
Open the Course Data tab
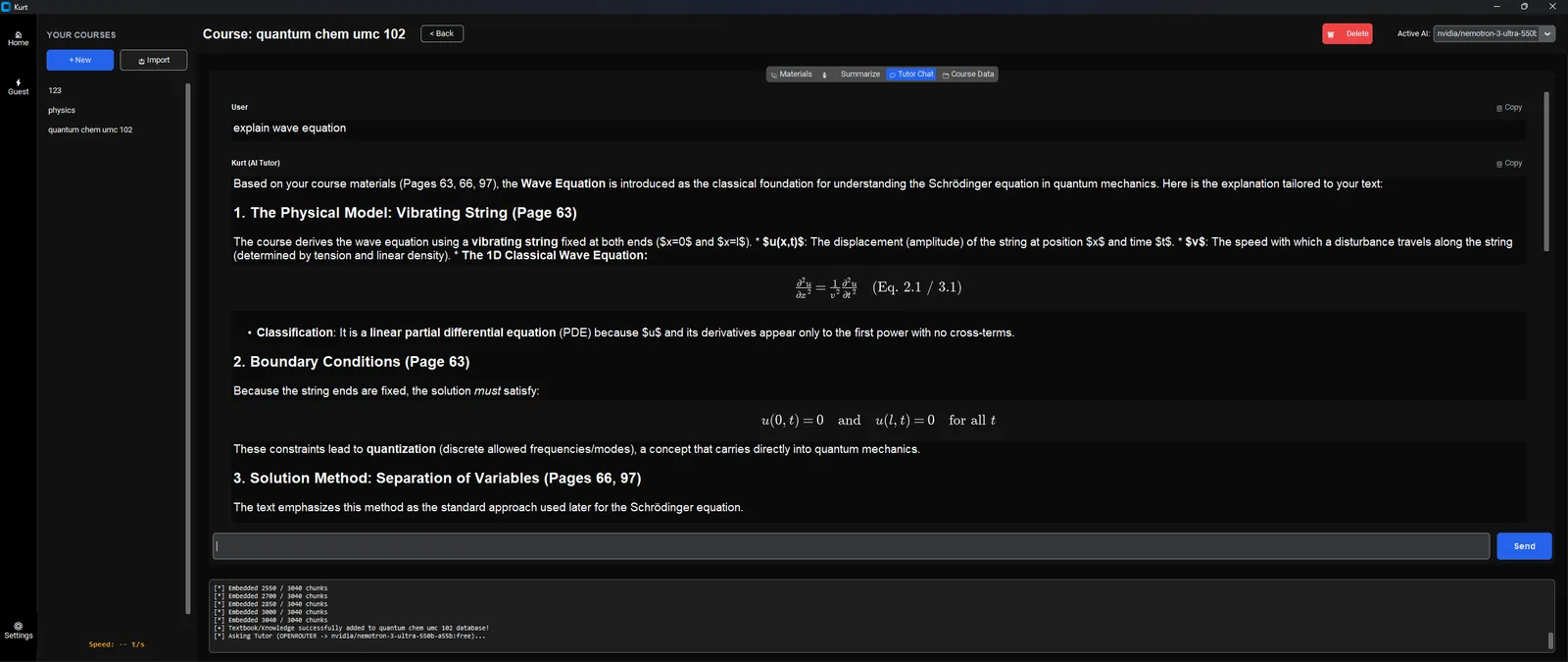tap(968, 75)
